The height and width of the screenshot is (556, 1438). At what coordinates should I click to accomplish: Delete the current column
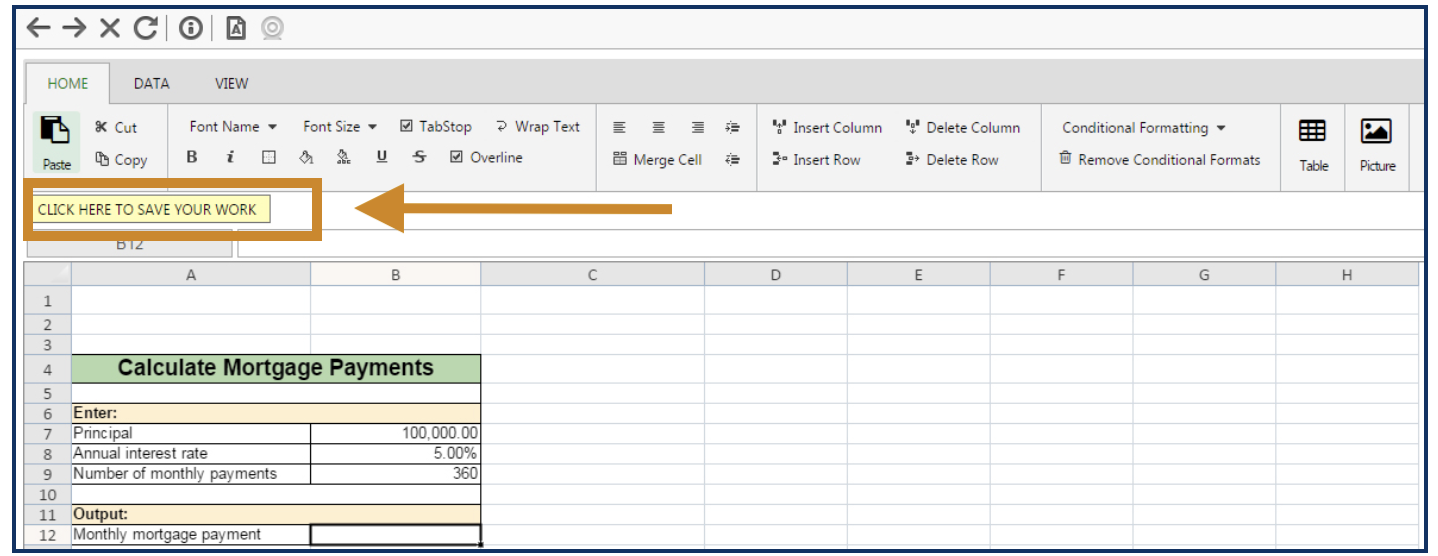(962, 127)
